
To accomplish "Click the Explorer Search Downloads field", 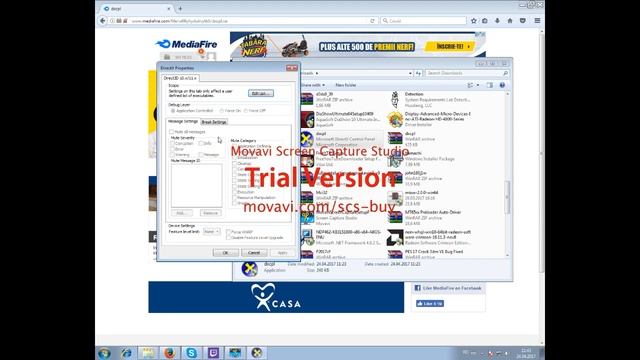I will tap(467, 73).
